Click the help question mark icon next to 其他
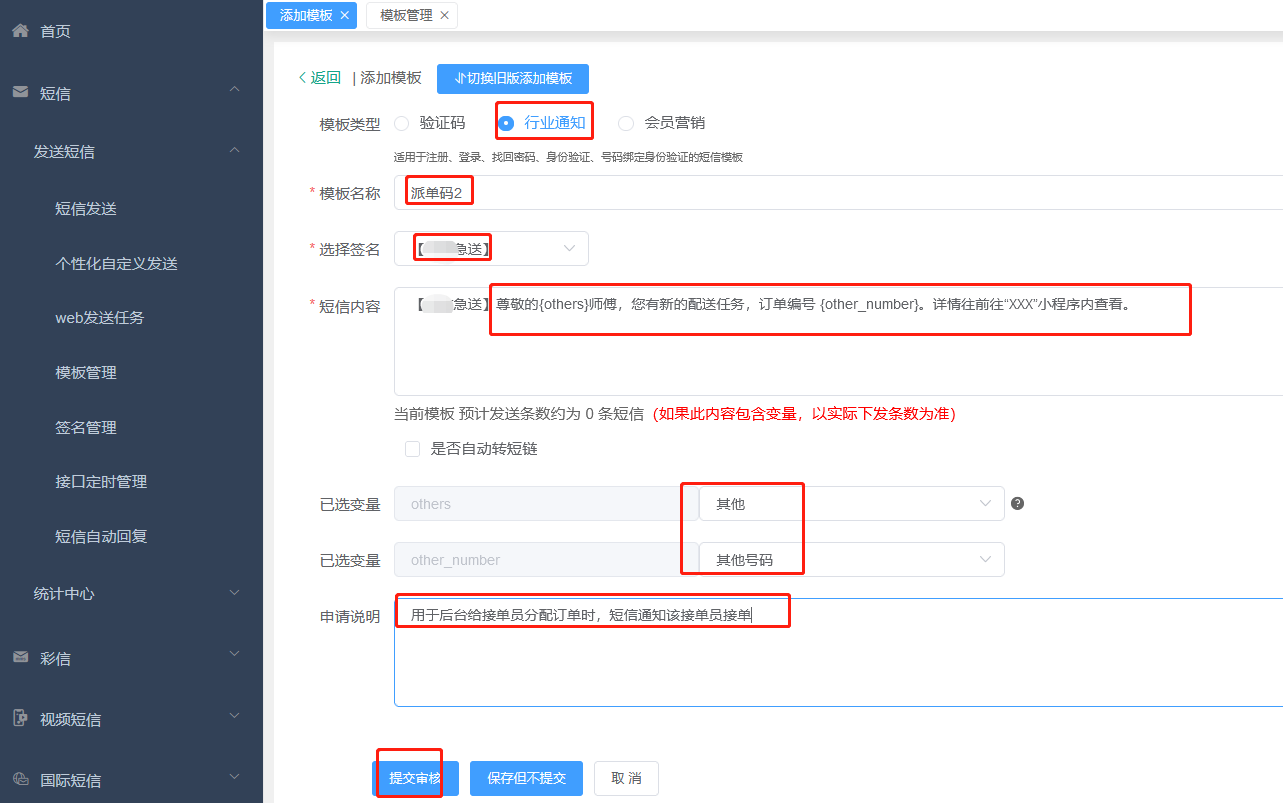 point(1018,503)
